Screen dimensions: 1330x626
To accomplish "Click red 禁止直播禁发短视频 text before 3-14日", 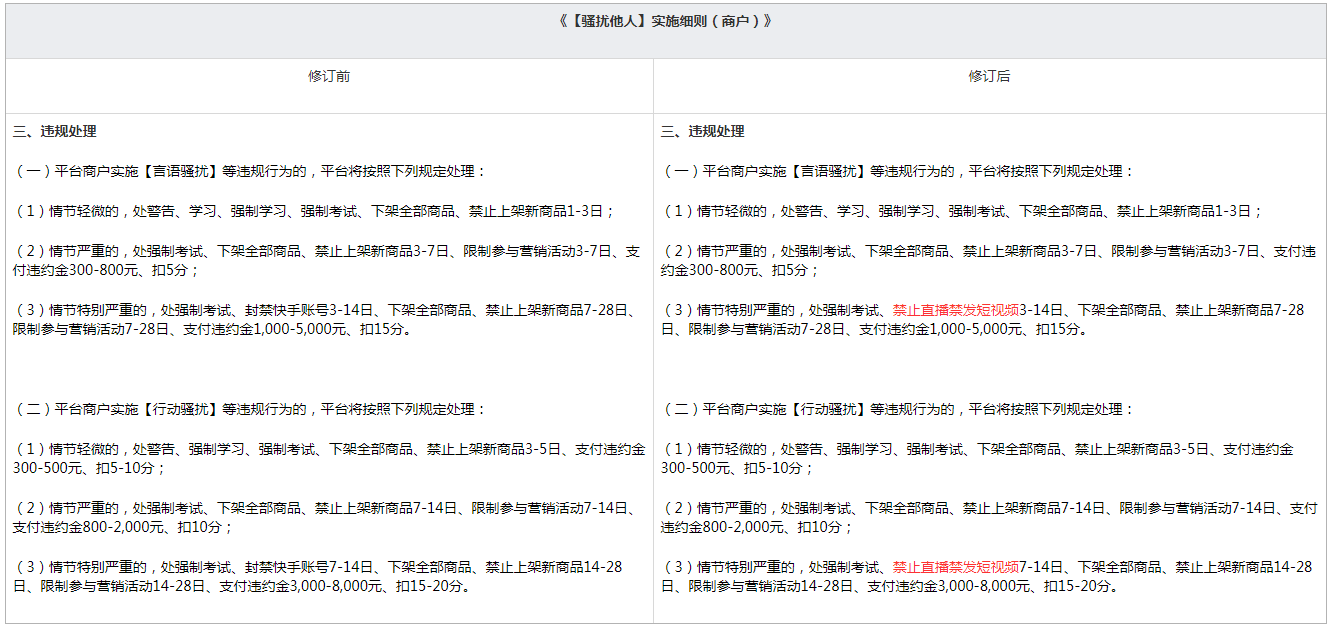I will tap(955, 310).
